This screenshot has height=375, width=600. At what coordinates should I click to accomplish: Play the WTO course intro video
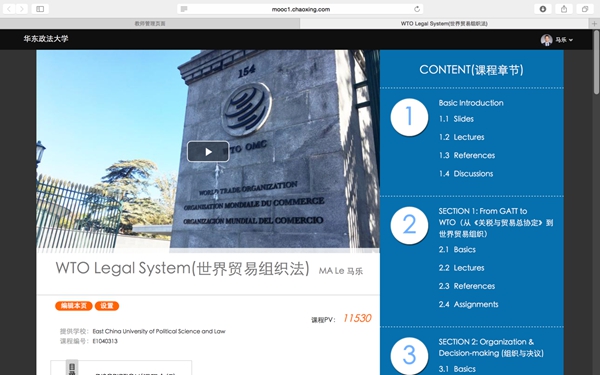[208, 152]
